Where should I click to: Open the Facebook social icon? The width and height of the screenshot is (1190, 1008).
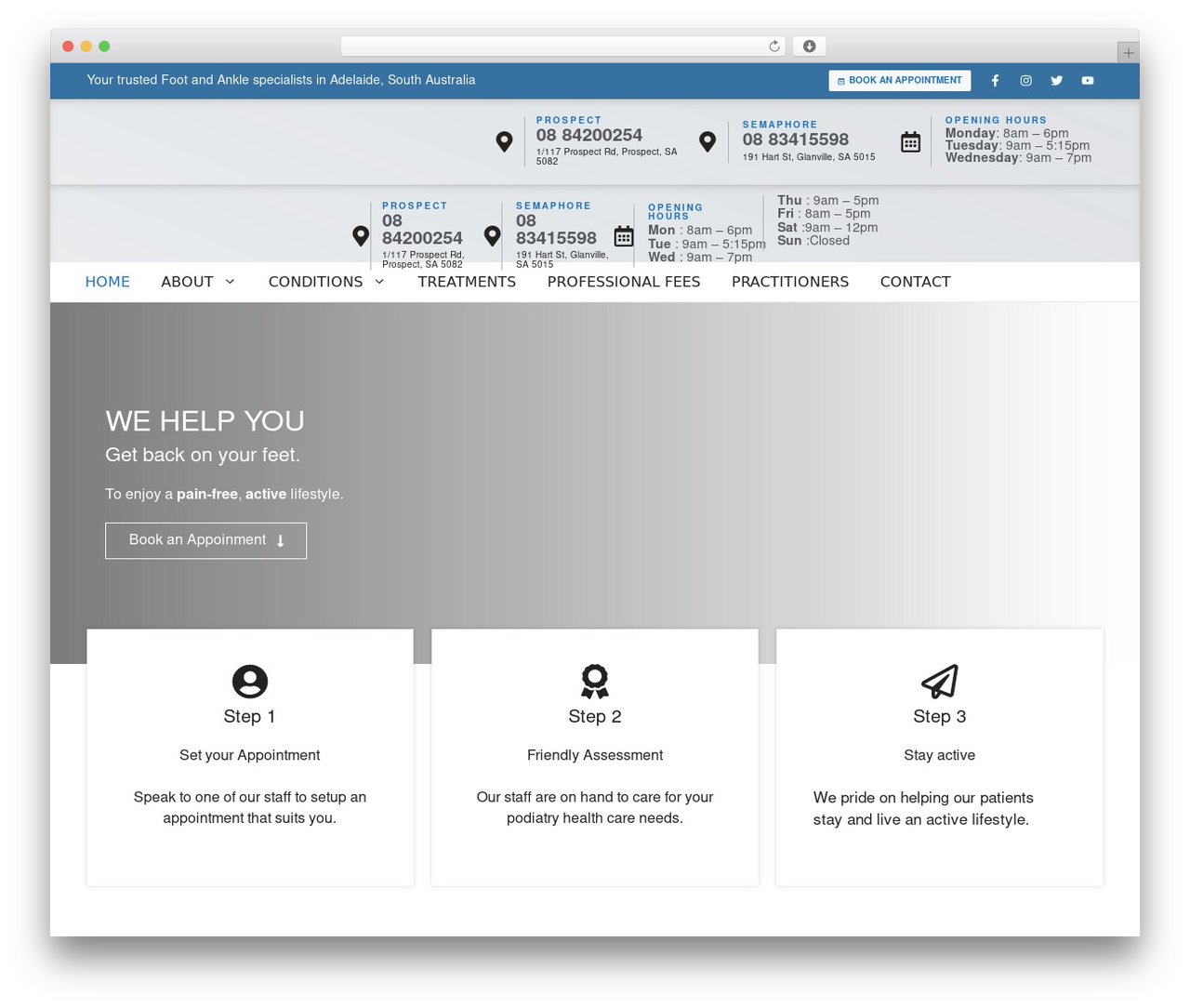pyautogui.click(x=995, y=81)
